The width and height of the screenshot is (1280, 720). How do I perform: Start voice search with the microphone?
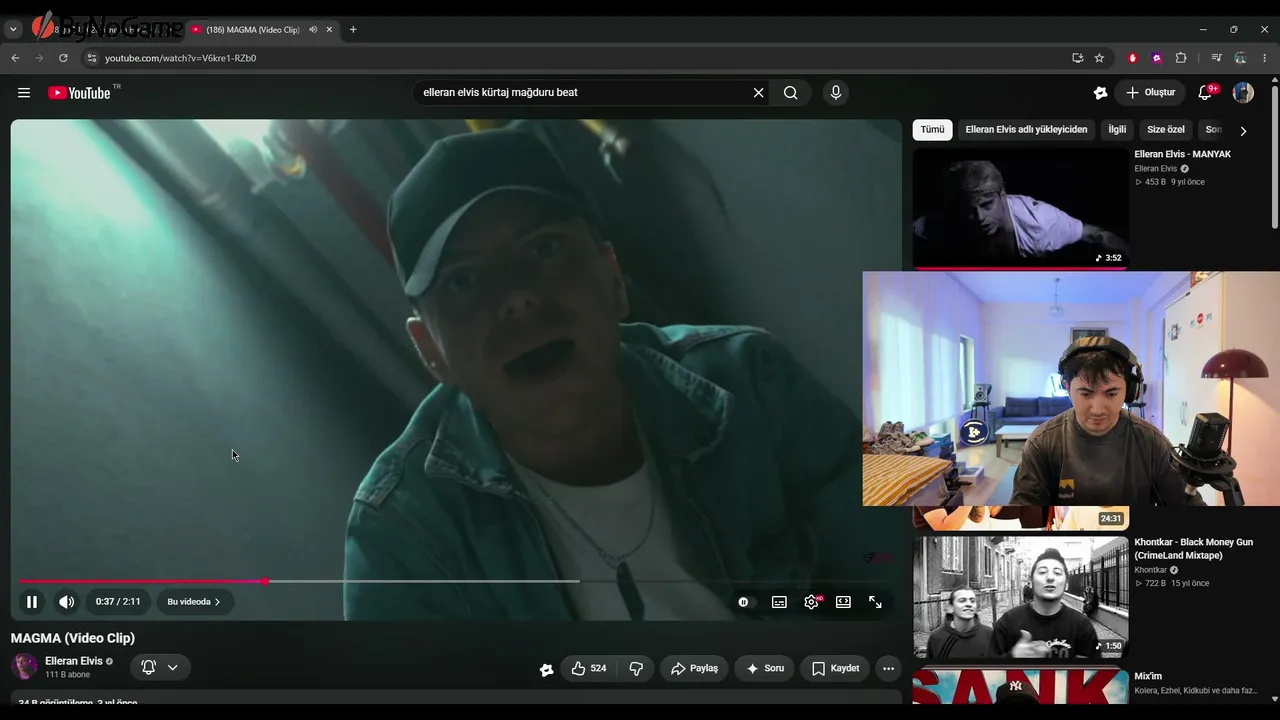pyautogui.click(x=836, y=93)
